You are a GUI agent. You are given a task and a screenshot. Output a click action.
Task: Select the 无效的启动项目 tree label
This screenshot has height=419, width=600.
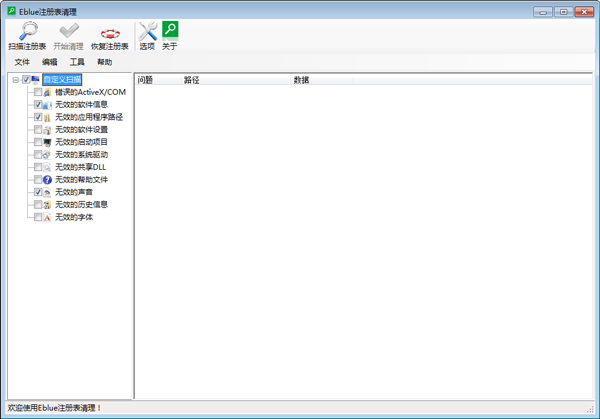[81, 142]
